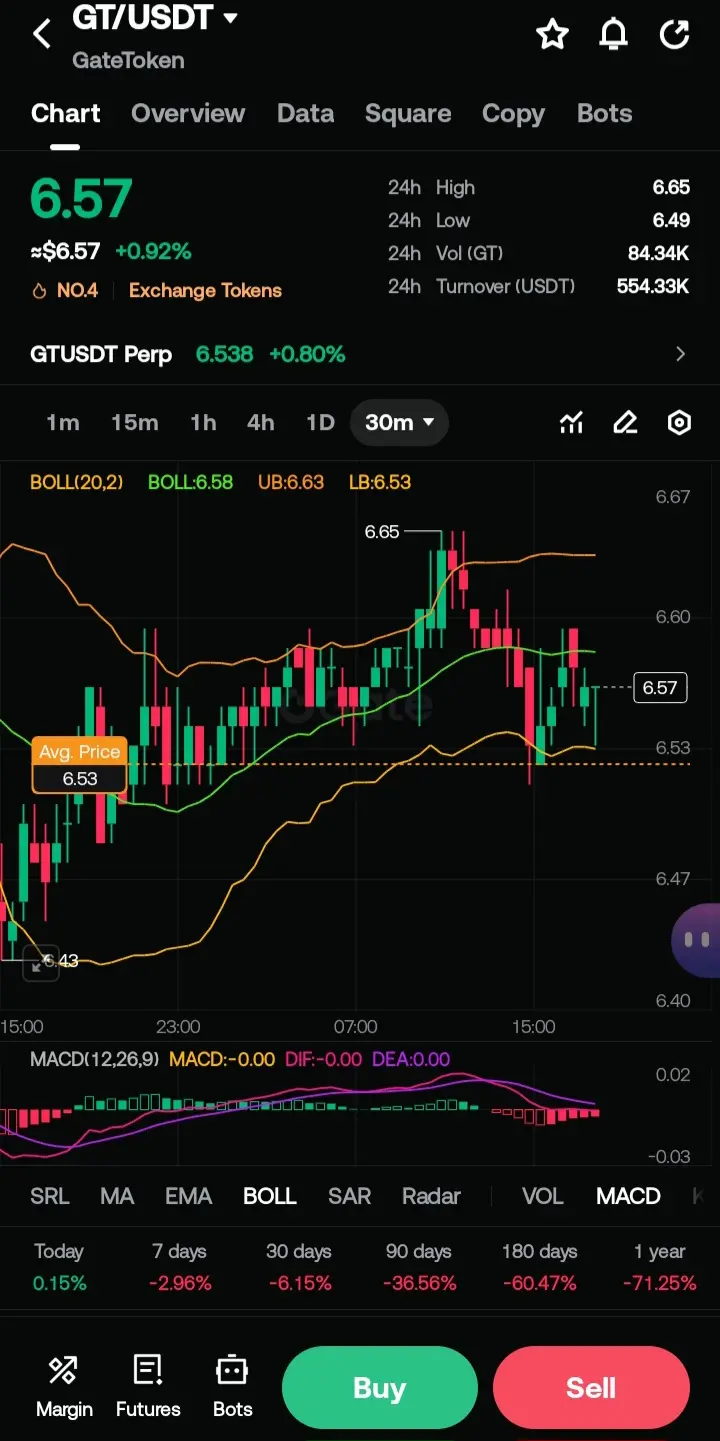Image resolution: width=720 pixels, height=1441 pixels.
Task: Toggle the BOLL indicator
Action: [270, 1196]
